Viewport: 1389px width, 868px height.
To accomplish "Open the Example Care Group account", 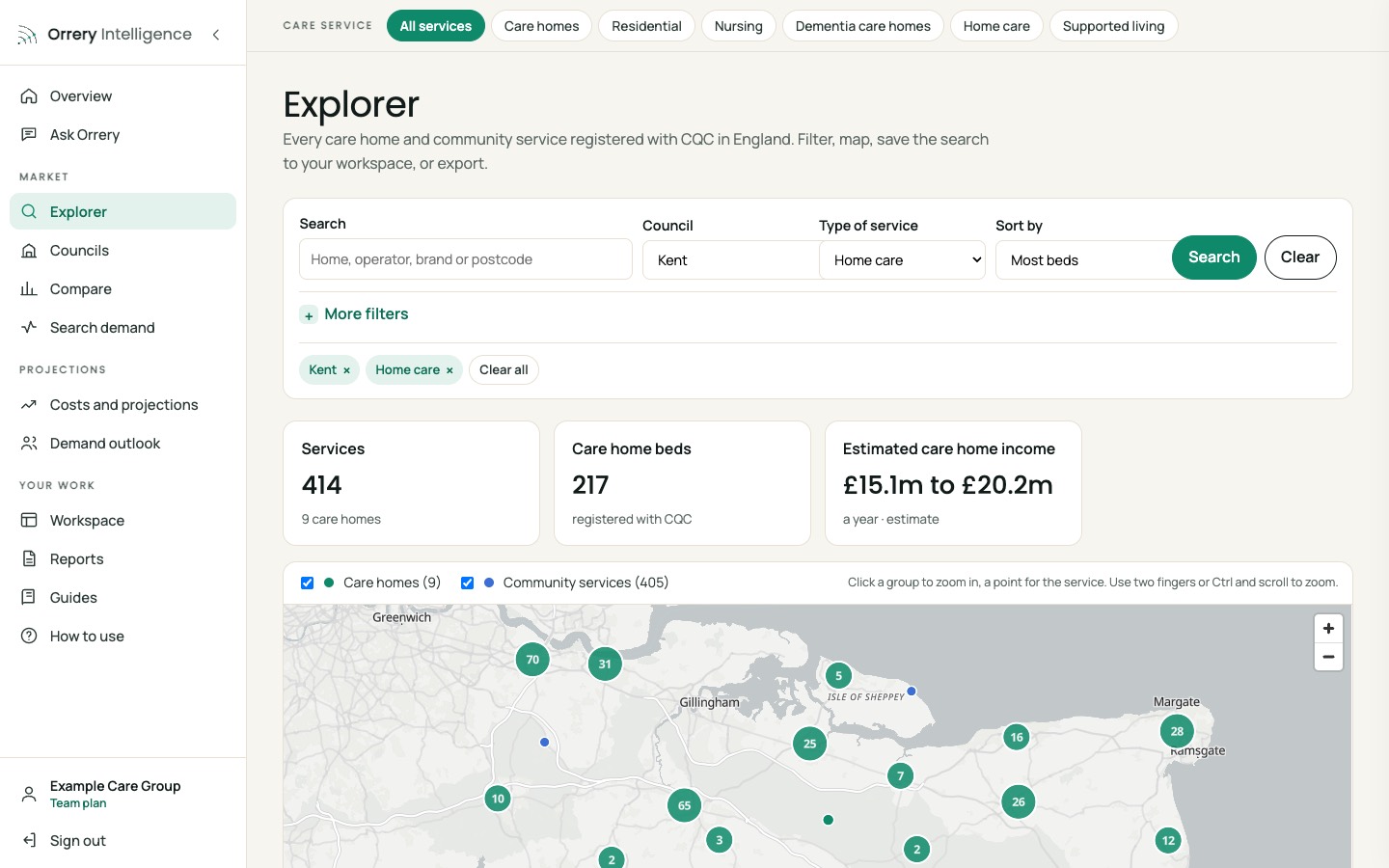I will pyautogui.click(x=123, y=794).
